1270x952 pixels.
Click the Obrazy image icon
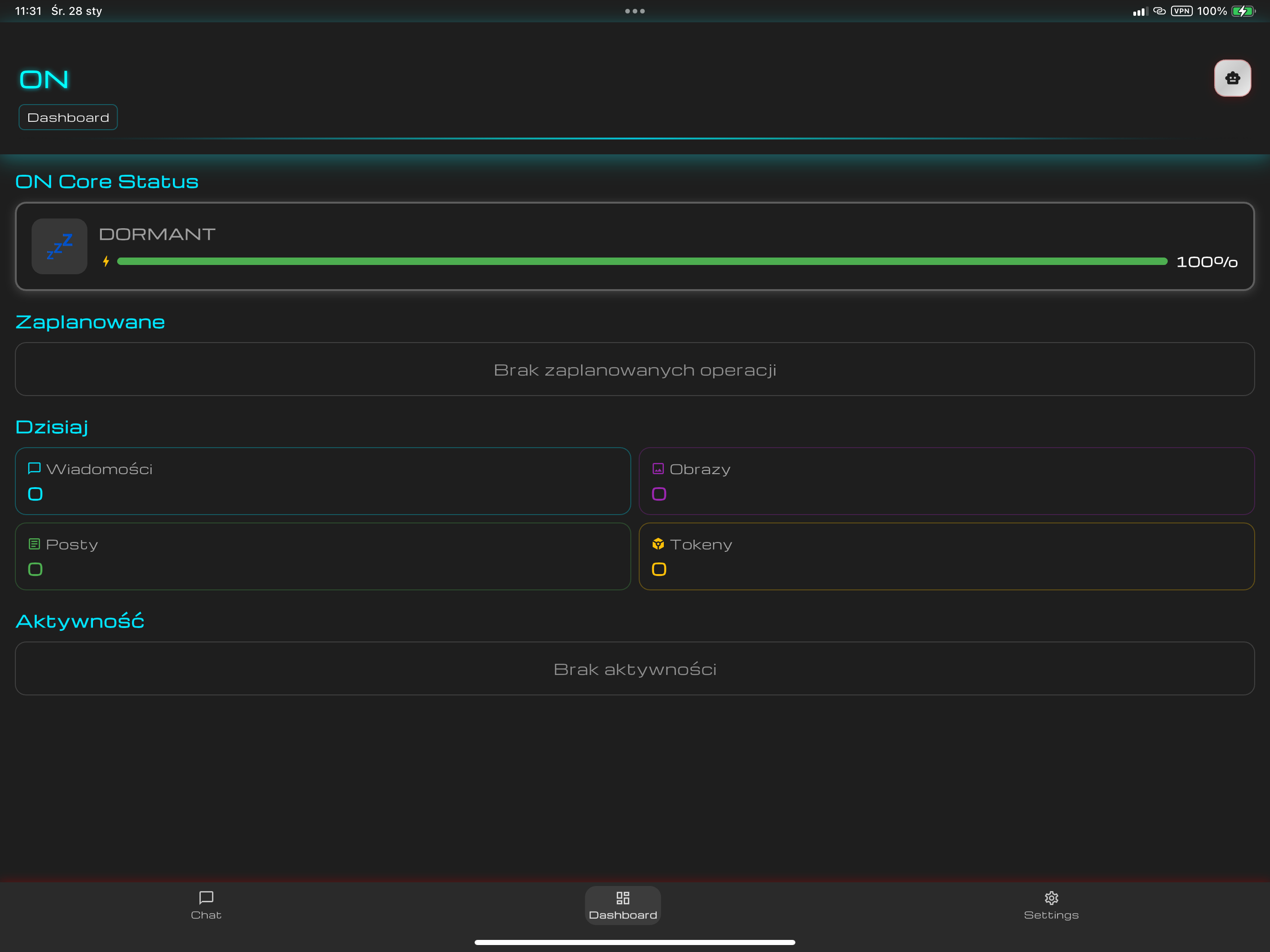(658, 469)
